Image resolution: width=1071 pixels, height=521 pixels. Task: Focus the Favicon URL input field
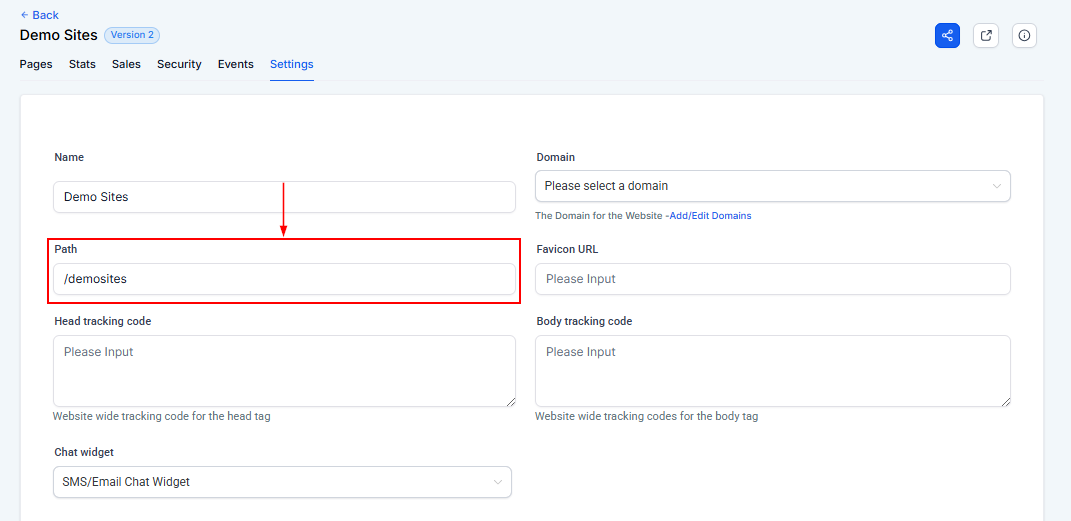[772, 279]
